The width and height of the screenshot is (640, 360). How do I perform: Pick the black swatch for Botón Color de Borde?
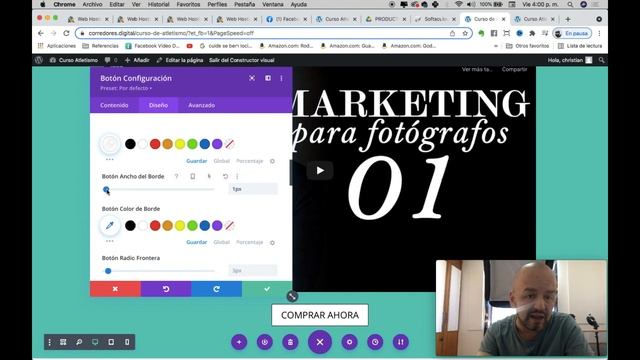tap(130, 225)
